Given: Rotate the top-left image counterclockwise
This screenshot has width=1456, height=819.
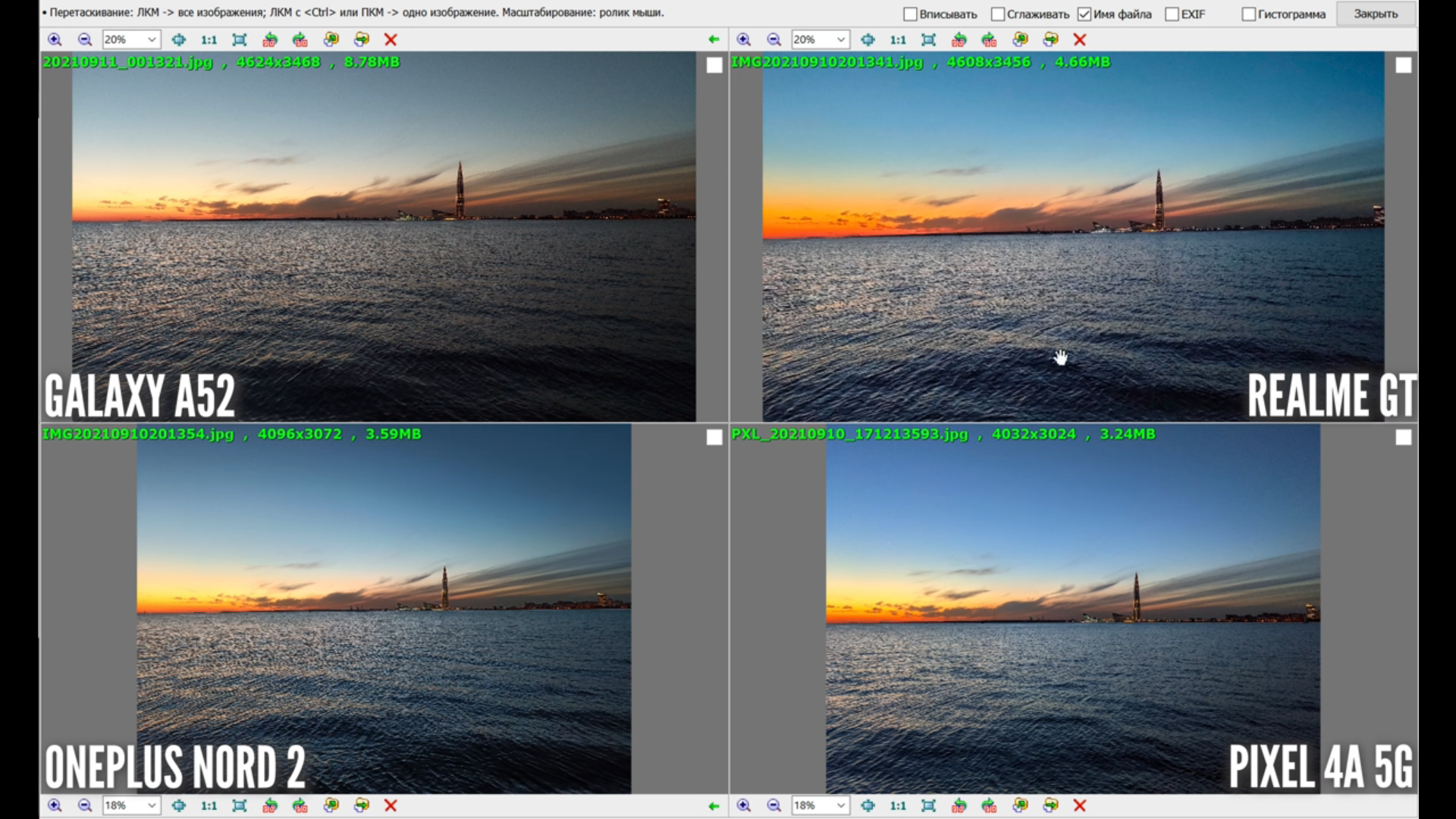Looking at the screenshot, I should click(x=270, y=39).
